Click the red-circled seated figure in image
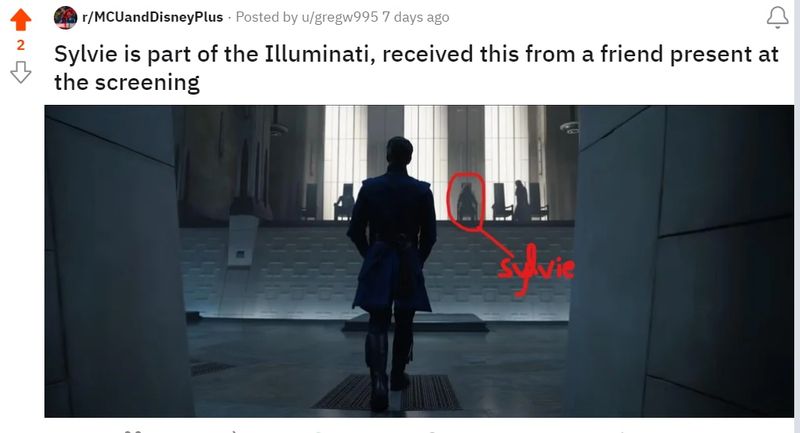Viewport: 800px width, 433px height. point(466,201)
